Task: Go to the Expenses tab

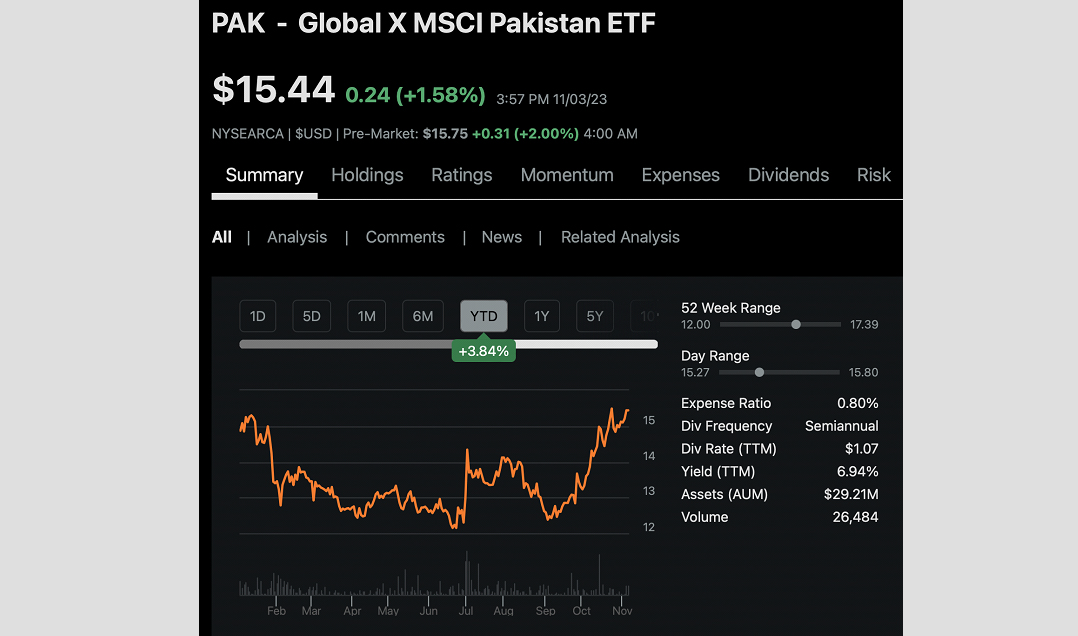Action: click(680, 175)
